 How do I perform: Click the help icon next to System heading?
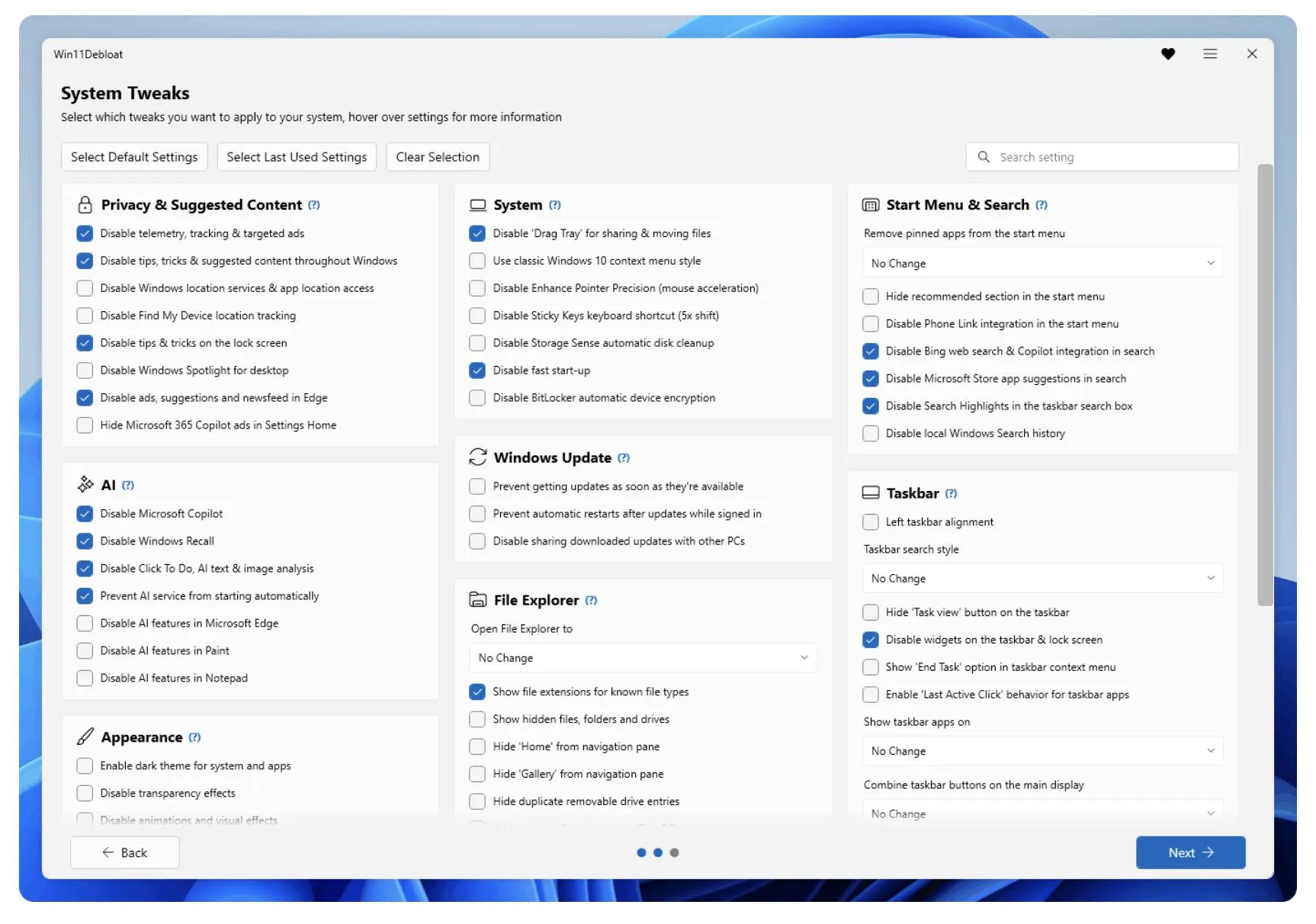[x=555, y=205]
